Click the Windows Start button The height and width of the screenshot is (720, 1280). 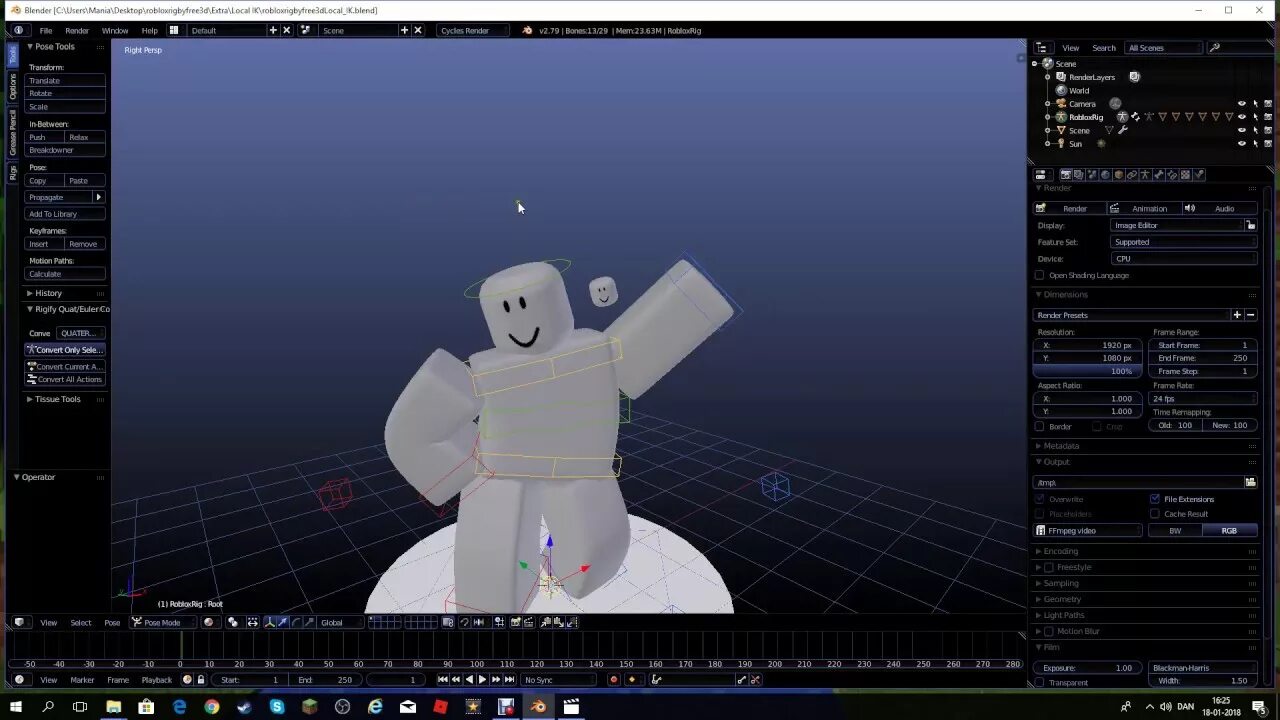(16, 706)
